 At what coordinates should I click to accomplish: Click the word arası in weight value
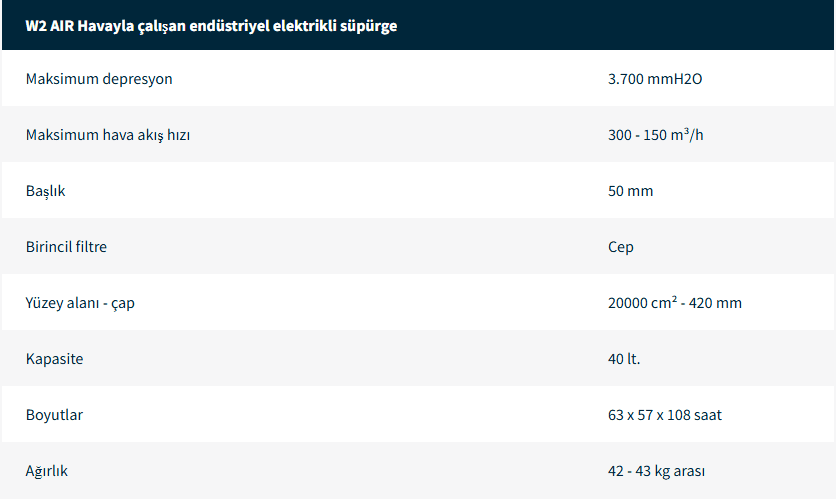[688, 471]
